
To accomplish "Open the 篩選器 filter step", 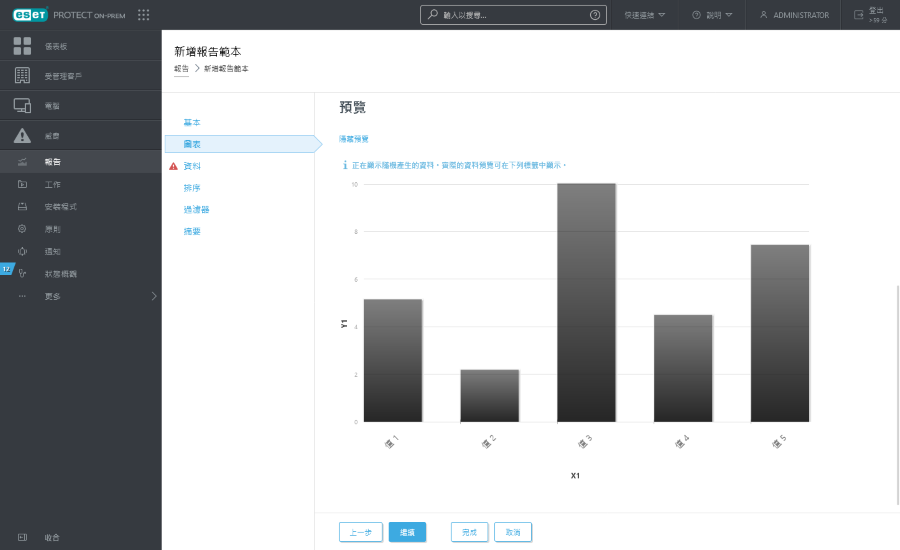I will click(196, 209).
